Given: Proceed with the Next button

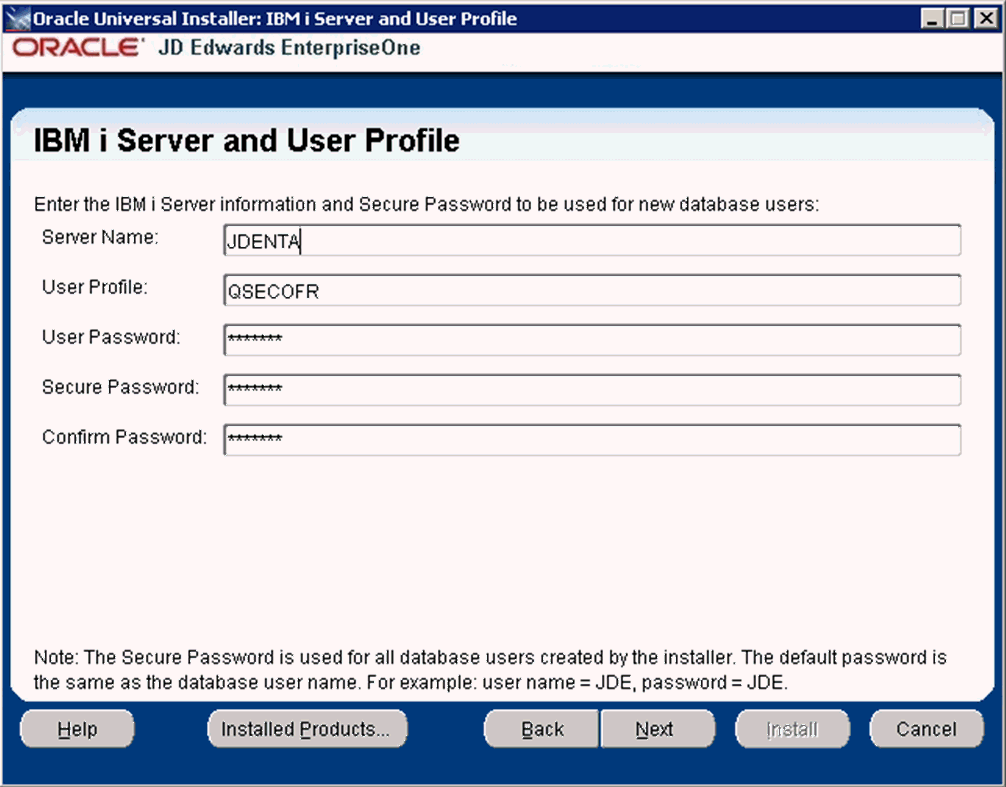Looking at the screenshot, I should [658, 729].
